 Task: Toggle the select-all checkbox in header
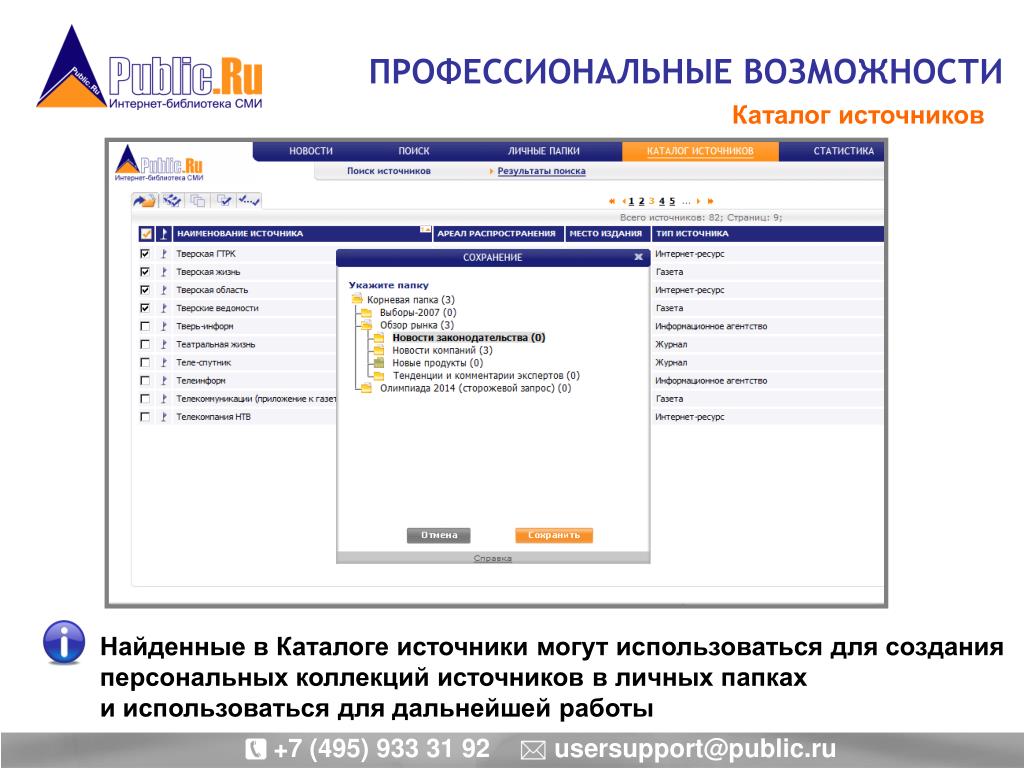(x=146, y=233)
